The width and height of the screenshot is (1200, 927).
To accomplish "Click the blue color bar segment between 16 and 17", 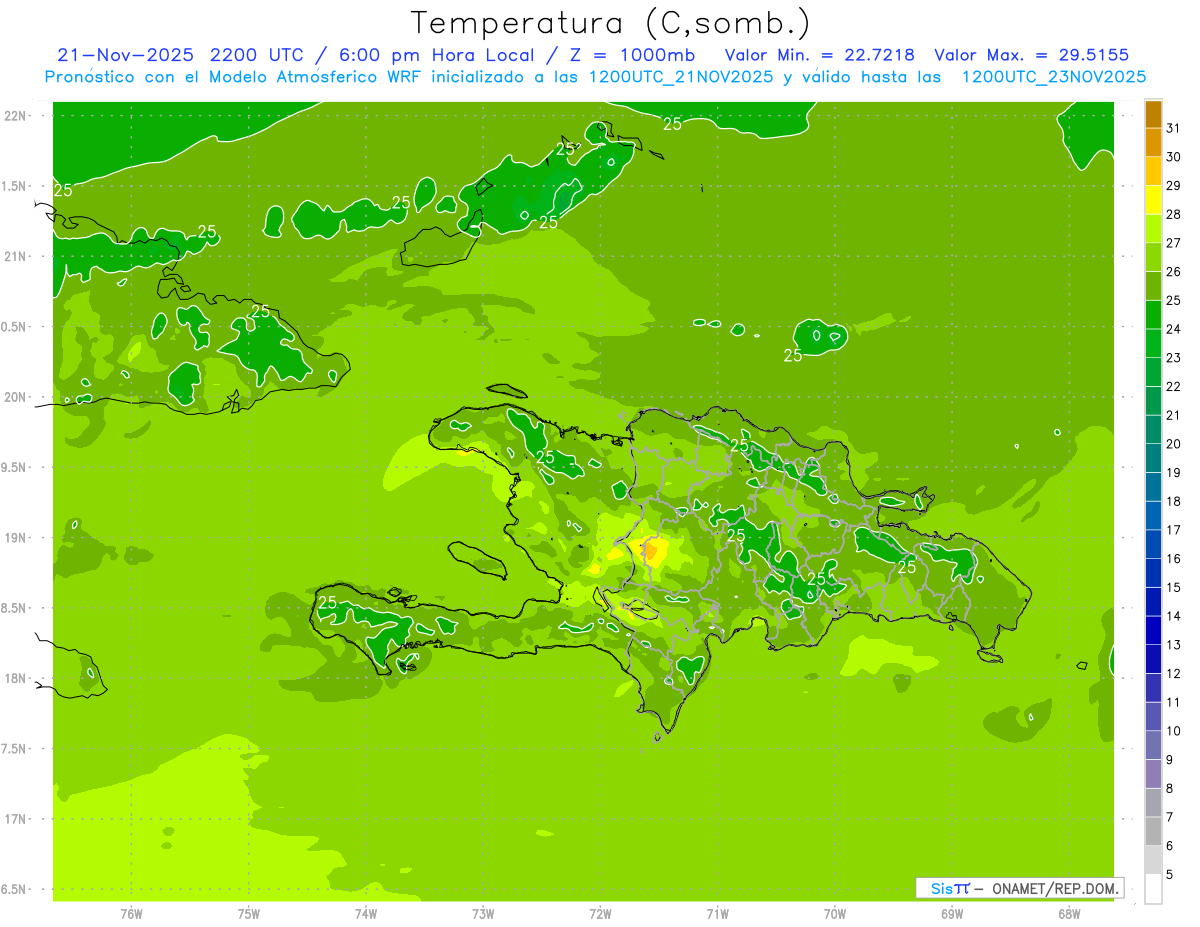I will (1153, 544).
